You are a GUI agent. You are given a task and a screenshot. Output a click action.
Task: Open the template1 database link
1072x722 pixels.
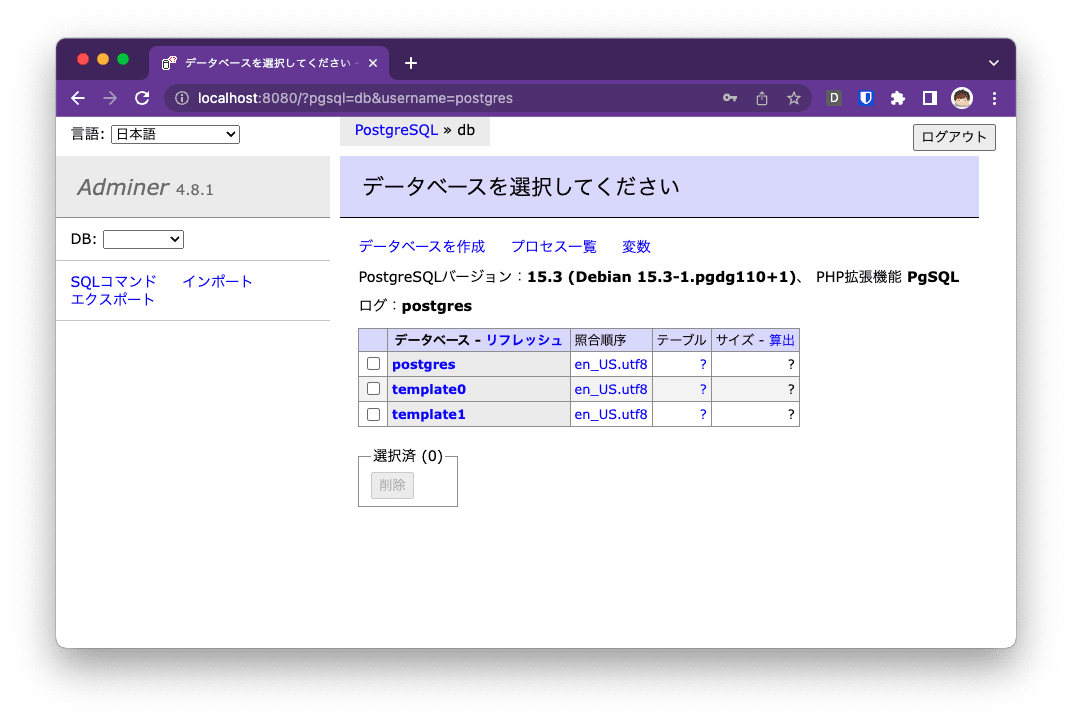[429, 414]
